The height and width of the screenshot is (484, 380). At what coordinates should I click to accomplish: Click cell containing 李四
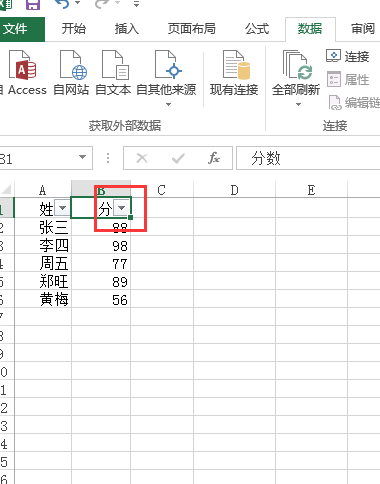point(43,246)
